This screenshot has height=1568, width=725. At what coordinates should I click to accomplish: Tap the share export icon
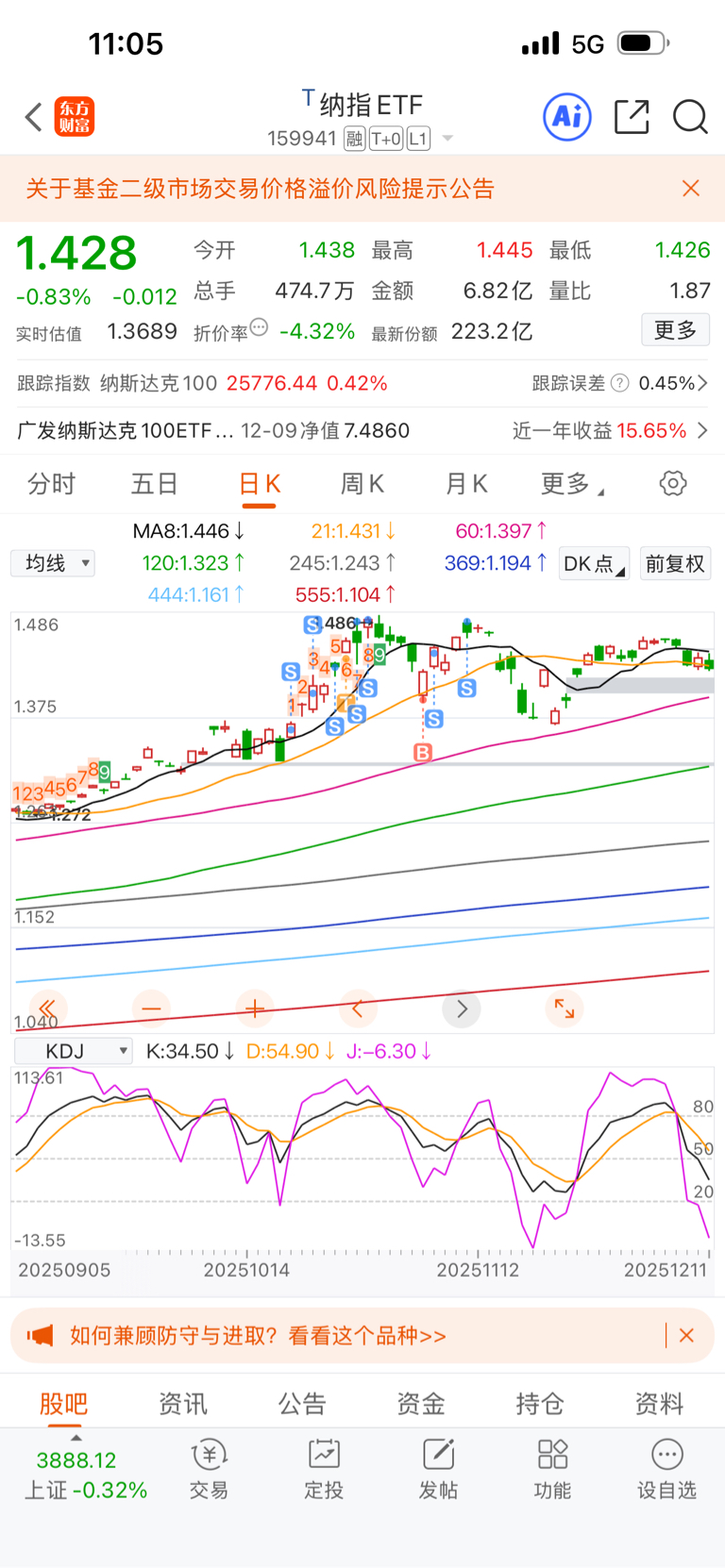click(x=632, y=117)
